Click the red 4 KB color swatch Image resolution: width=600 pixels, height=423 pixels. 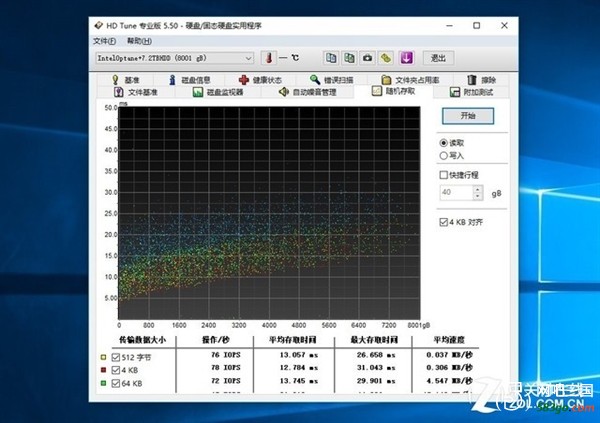click(x=103, y=370)
